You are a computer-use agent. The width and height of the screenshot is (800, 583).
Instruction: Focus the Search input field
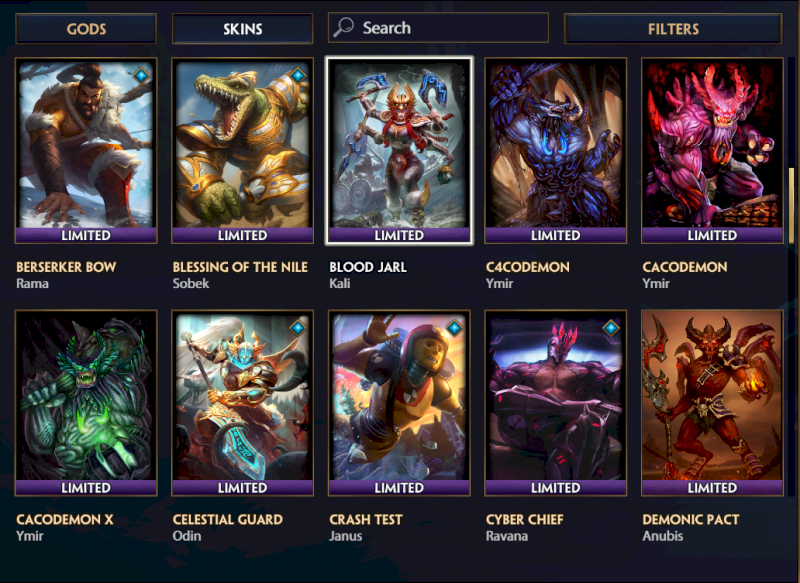click(x=438, y=28)
